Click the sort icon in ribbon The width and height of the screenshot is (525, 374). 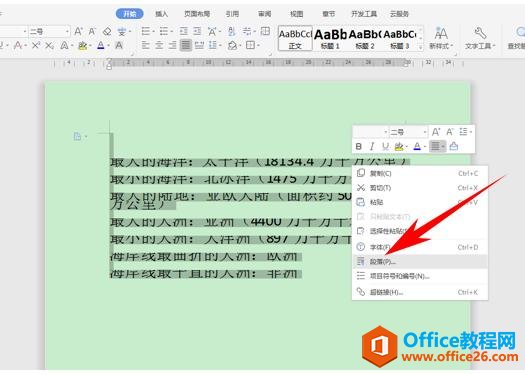point(231,32)
